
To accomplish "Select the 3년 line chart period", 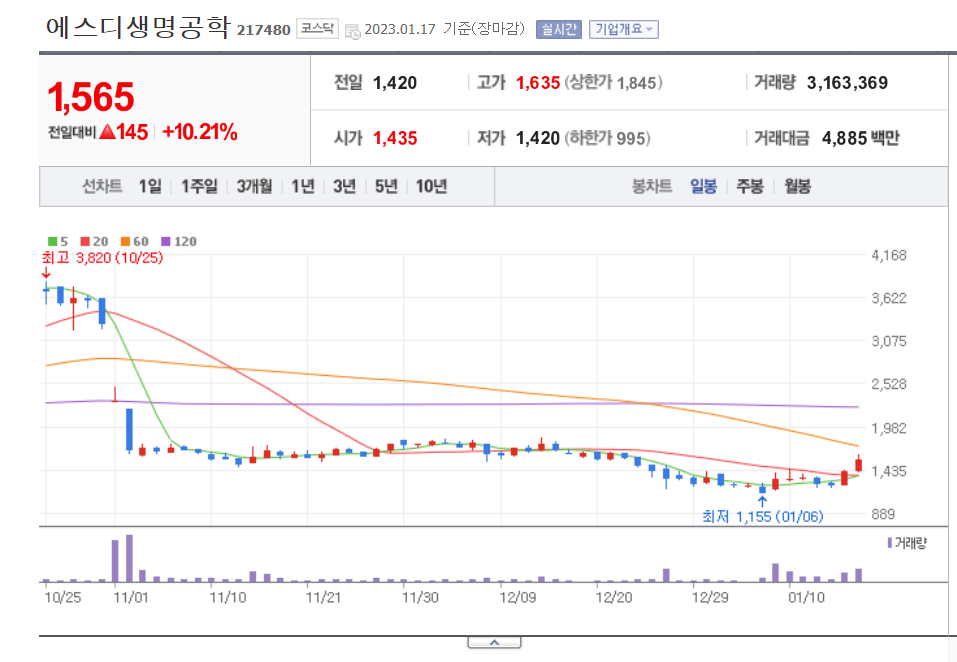I will pos(344,186).
